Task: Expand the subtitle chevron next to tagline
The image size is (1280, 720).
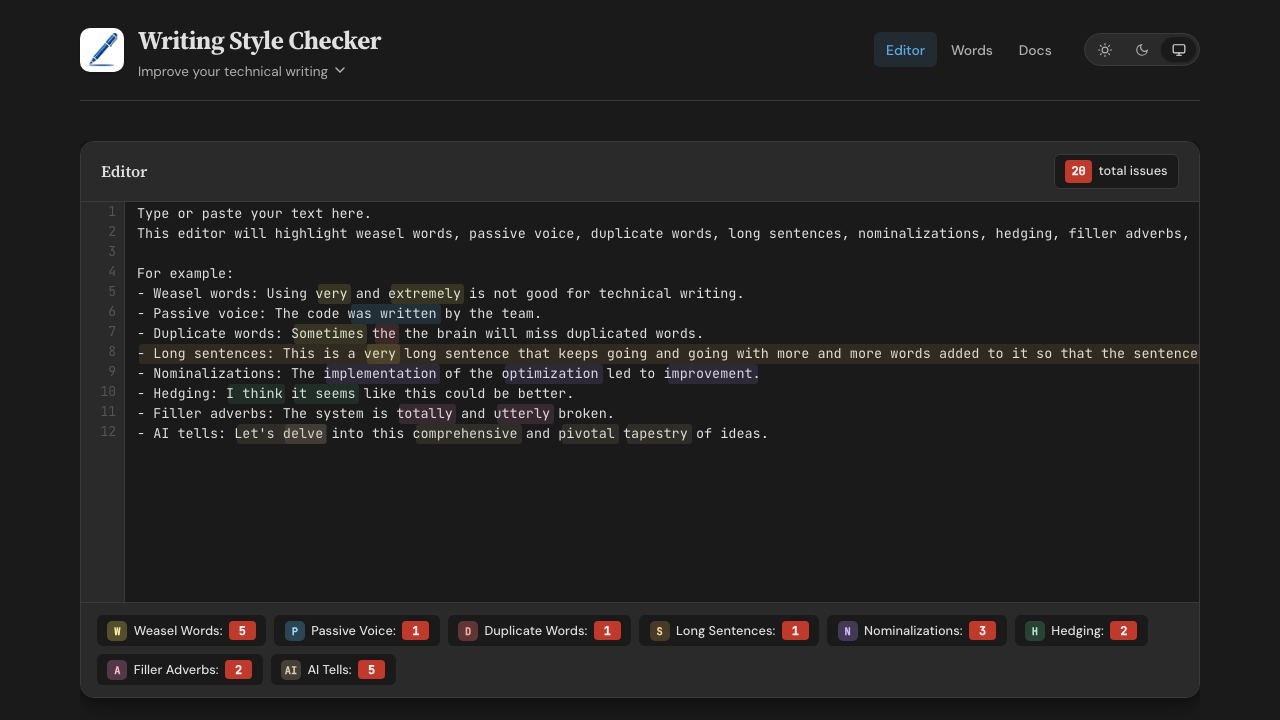Action: point(340,71)
